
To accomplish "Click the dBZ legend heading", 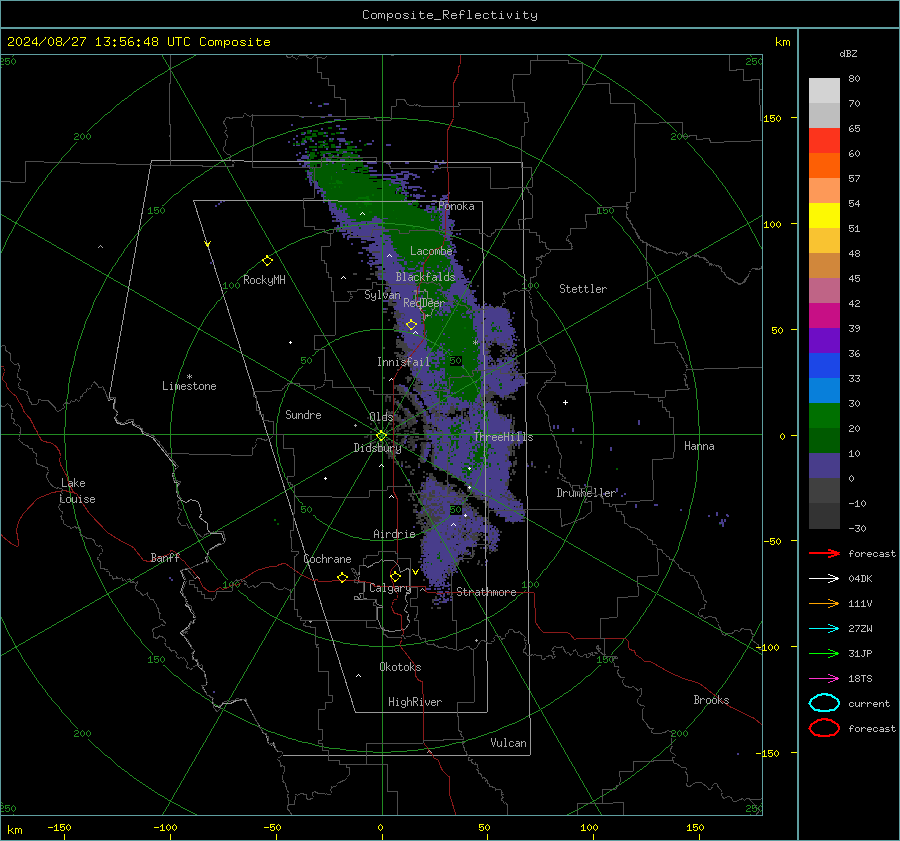I will click(848, 53).
